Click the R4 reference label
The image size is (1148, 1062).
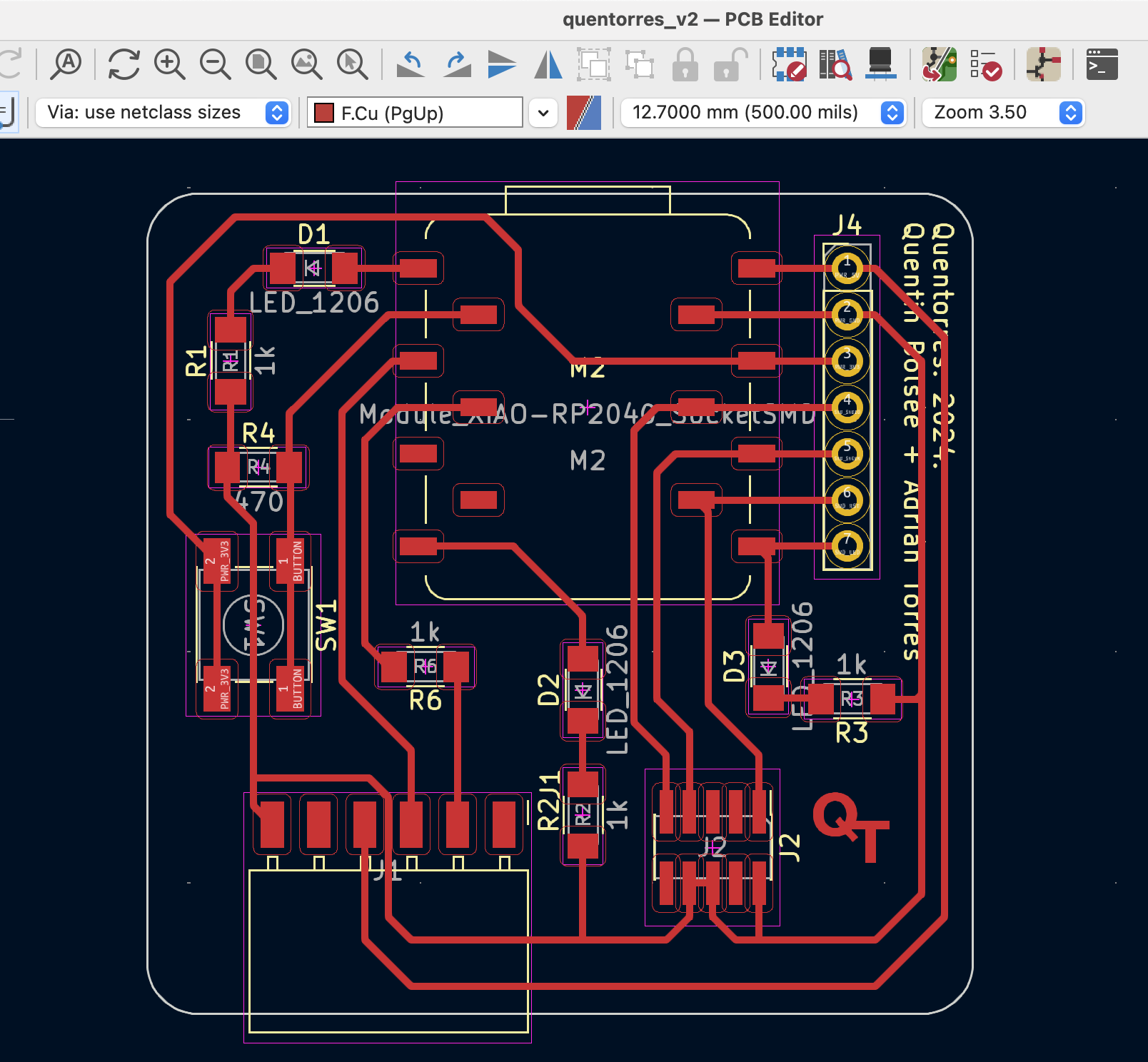tap(258, 433)
